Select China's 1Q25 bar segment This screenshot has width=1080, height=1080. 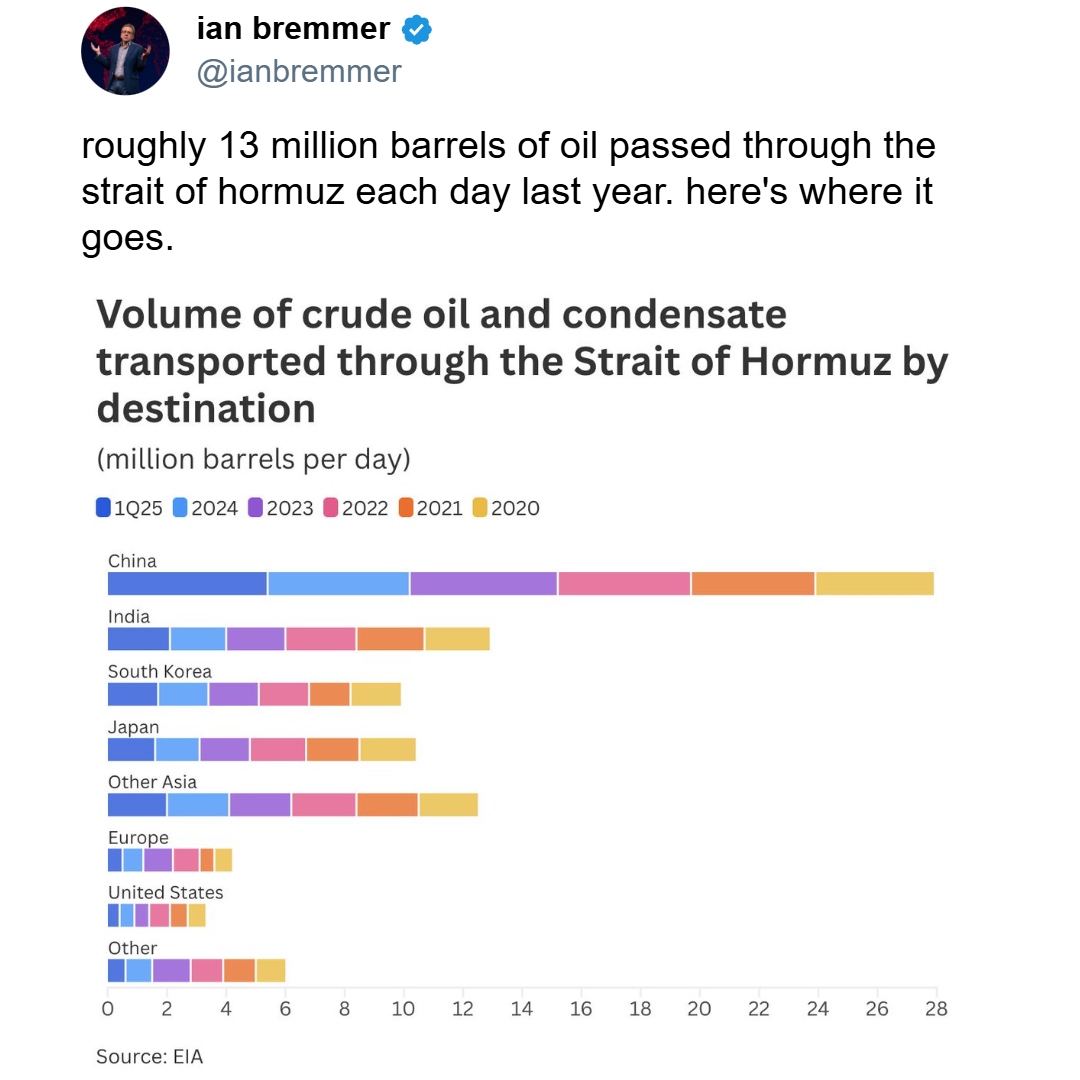coord(187,583)
